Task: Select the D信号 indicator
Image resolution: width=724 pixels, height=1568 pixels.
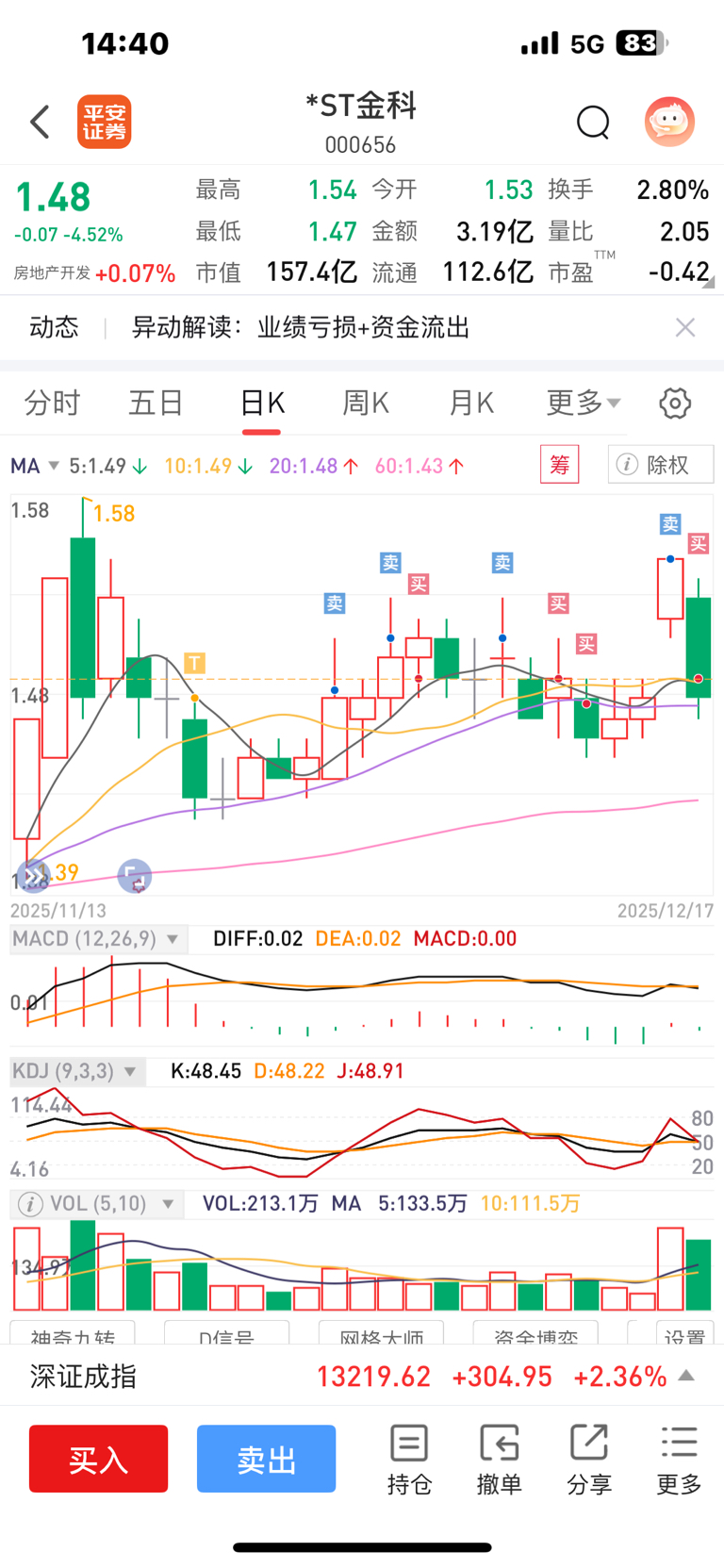Action: [226, 1334]
